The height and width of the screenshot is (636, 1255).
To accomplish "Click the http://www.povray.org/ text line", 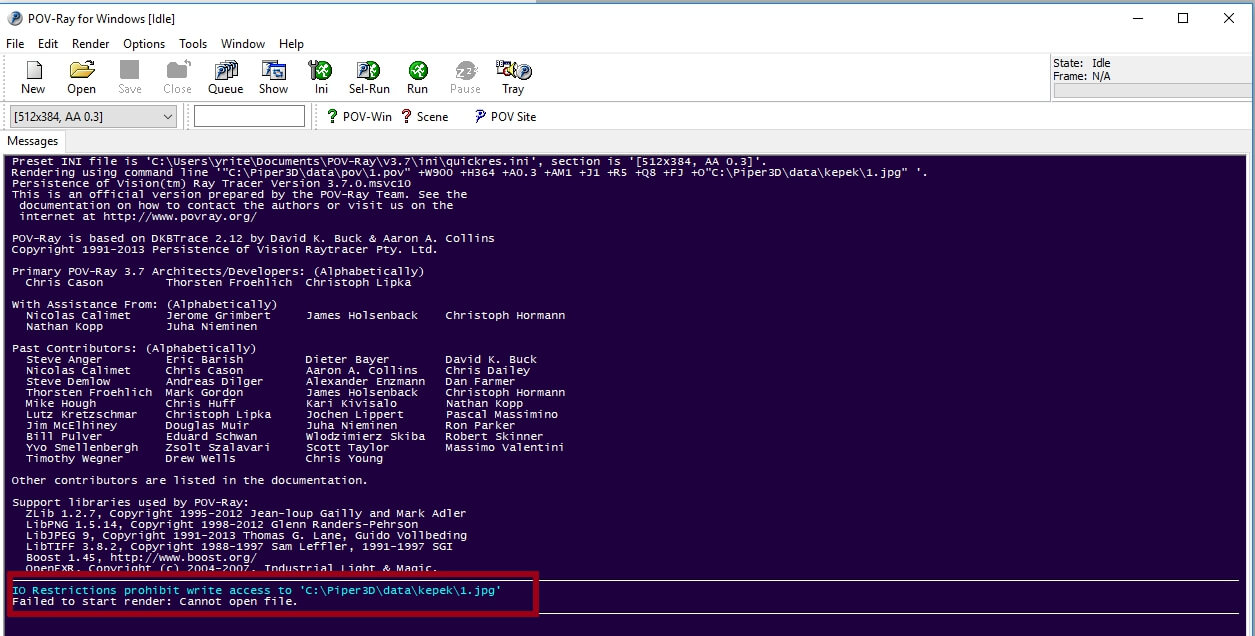I will pyautogui.click(x=138, y=216).
